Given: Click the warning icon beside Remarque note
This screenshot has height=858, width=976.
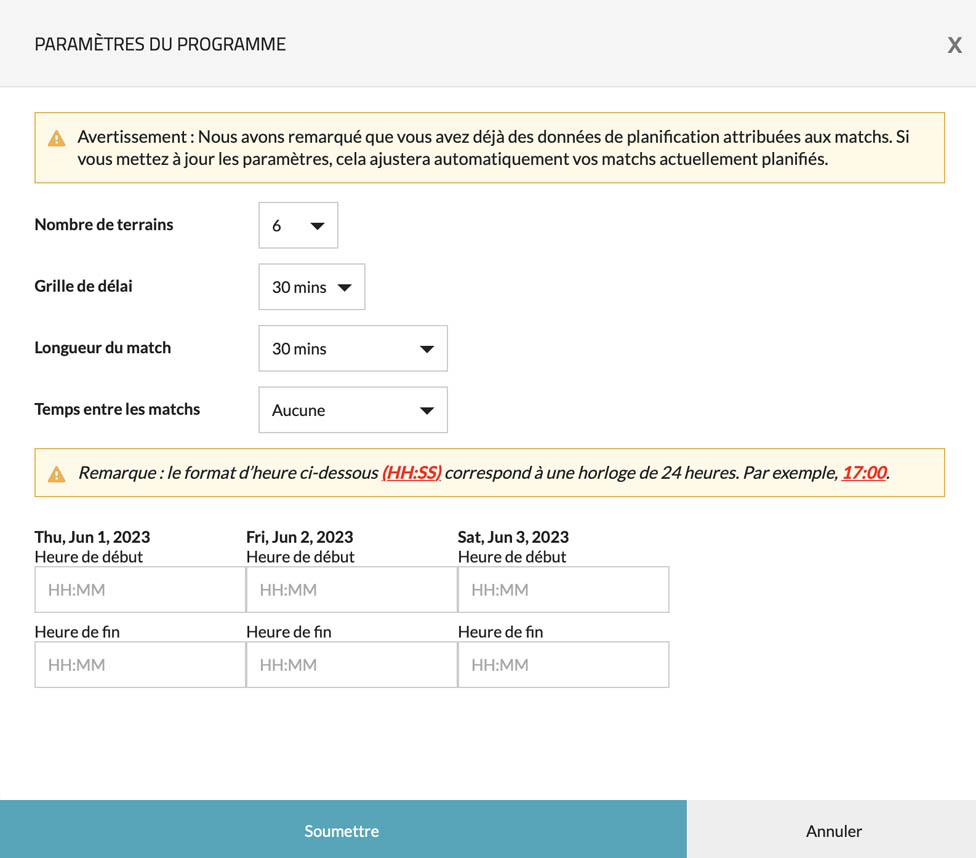Looking at the screenshot, I should 57,474.
